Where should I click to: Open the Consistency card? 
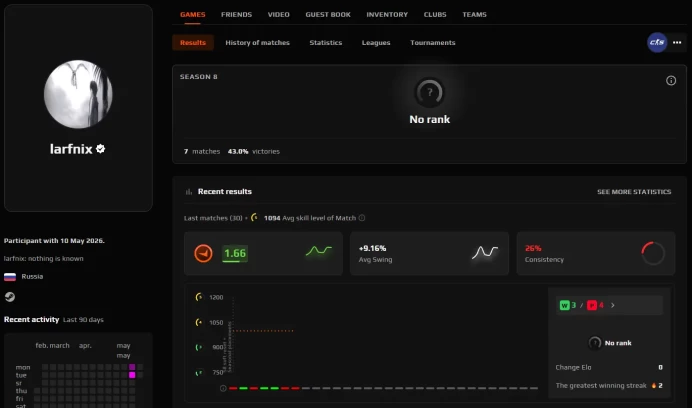[x=596, y=253]
